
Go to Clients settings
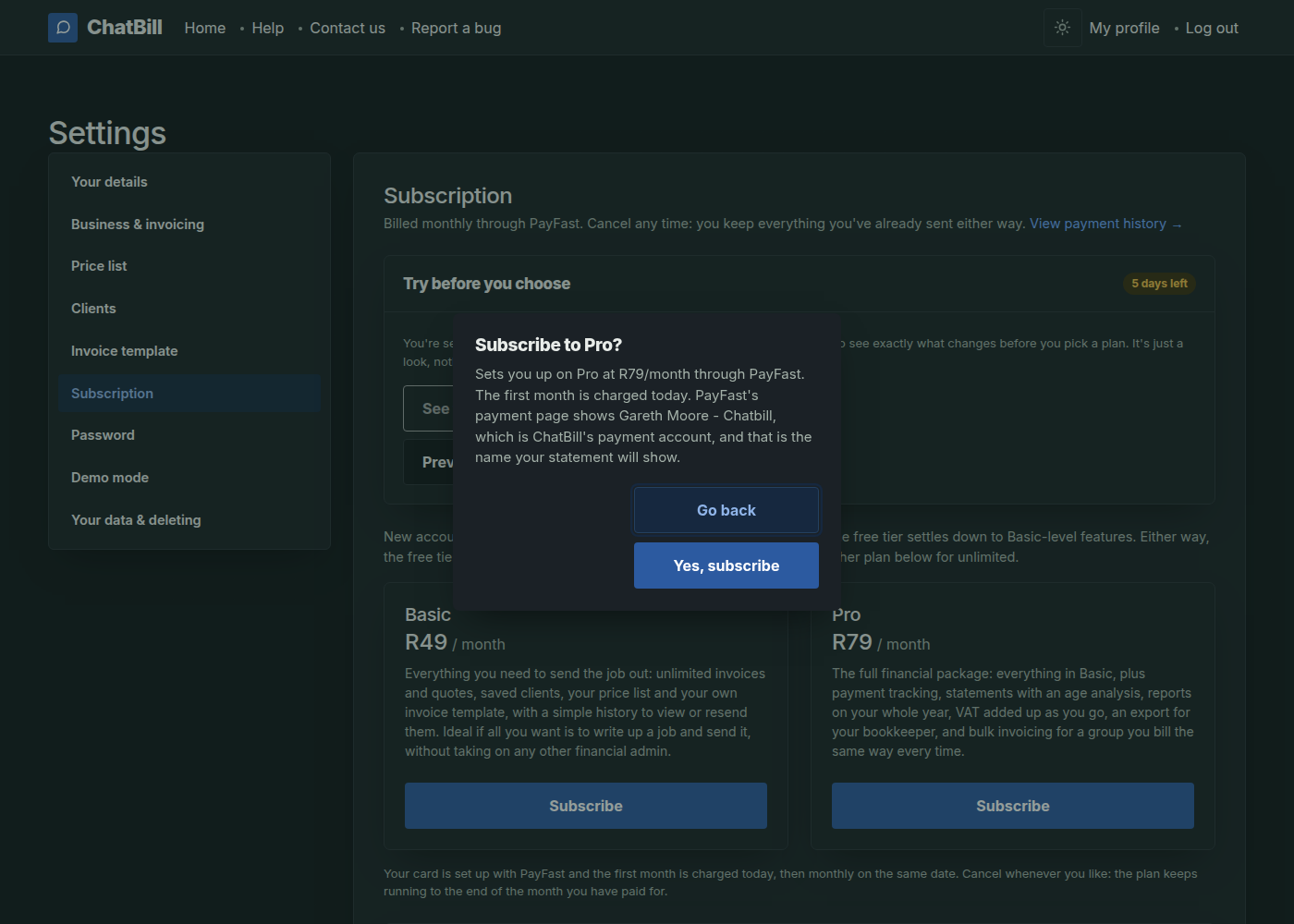point(189,309)
